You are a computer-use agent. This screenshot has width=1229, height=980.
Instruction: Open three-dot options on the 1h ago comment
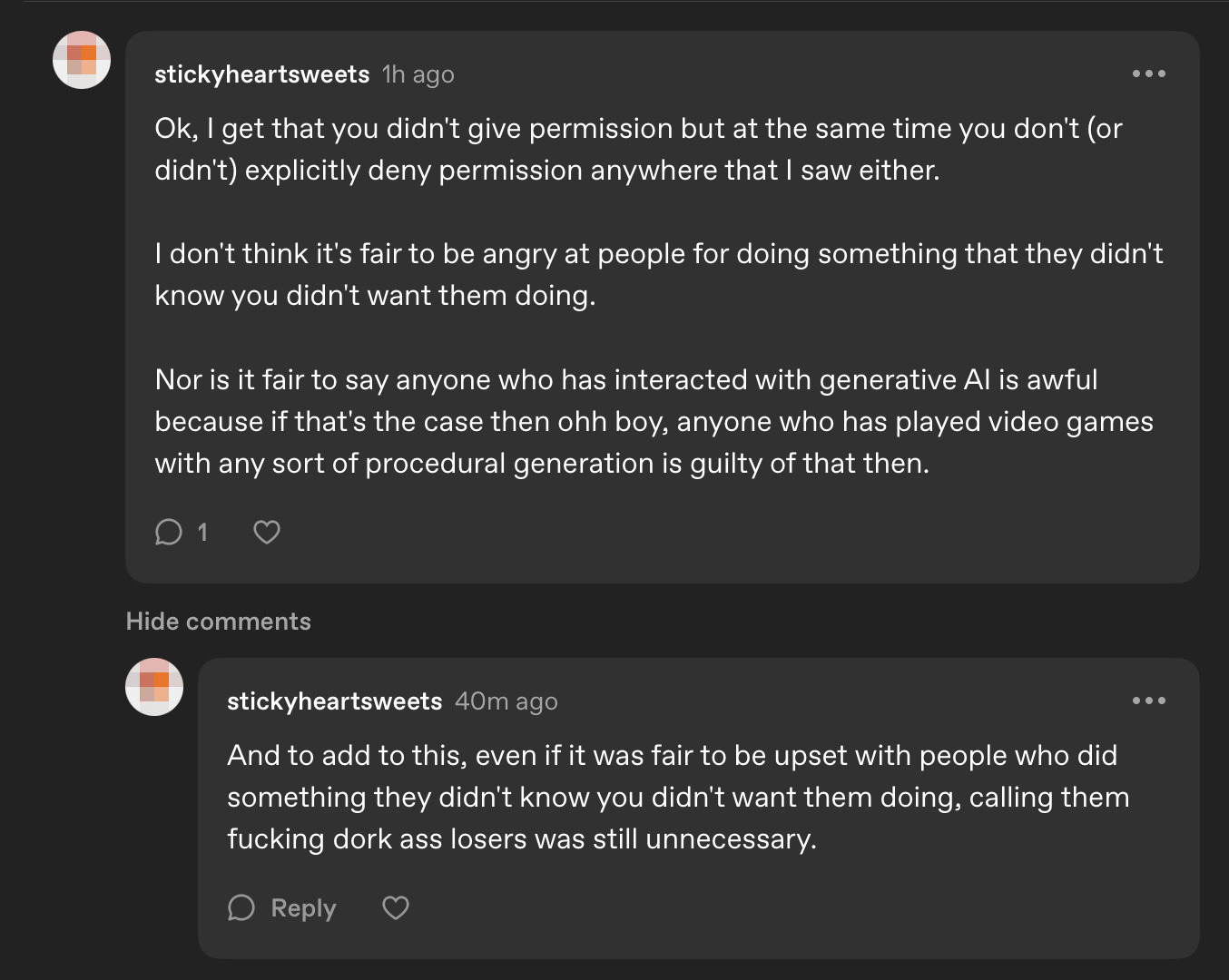click(1148, 73)
